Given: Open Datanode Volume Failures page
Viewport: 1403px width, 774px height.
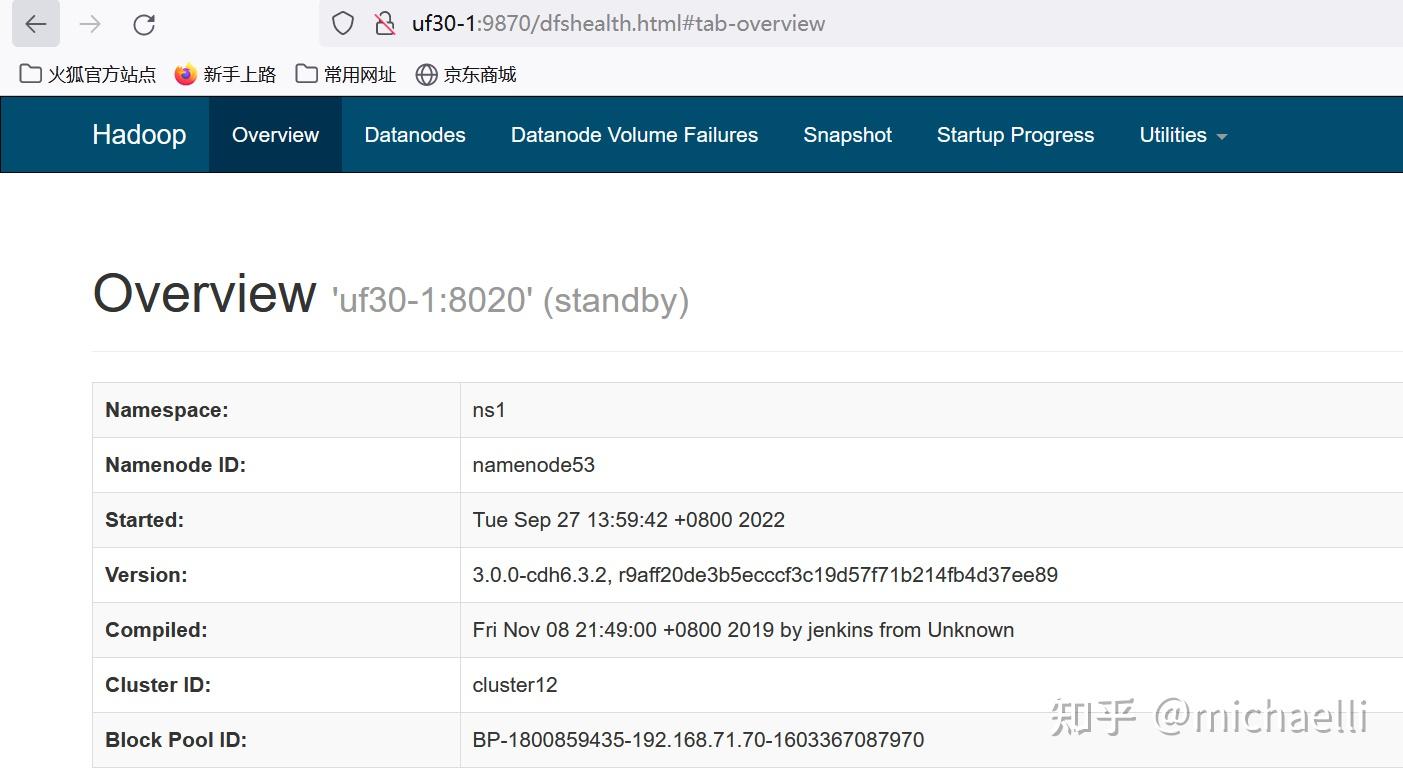Looking at the screenshot, I should tap(634, 134).
